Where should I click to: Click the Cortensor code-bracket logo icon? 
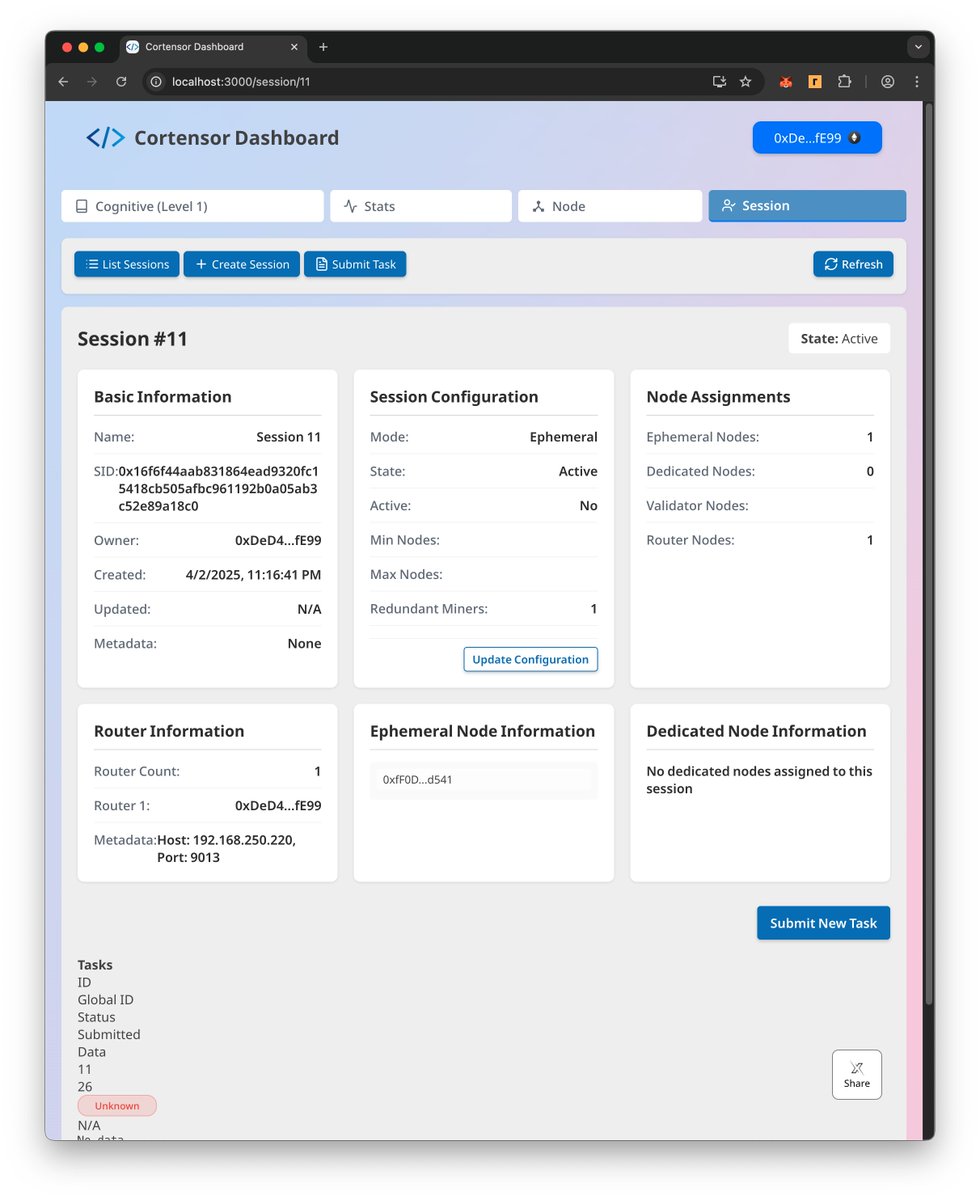point(105,138)
